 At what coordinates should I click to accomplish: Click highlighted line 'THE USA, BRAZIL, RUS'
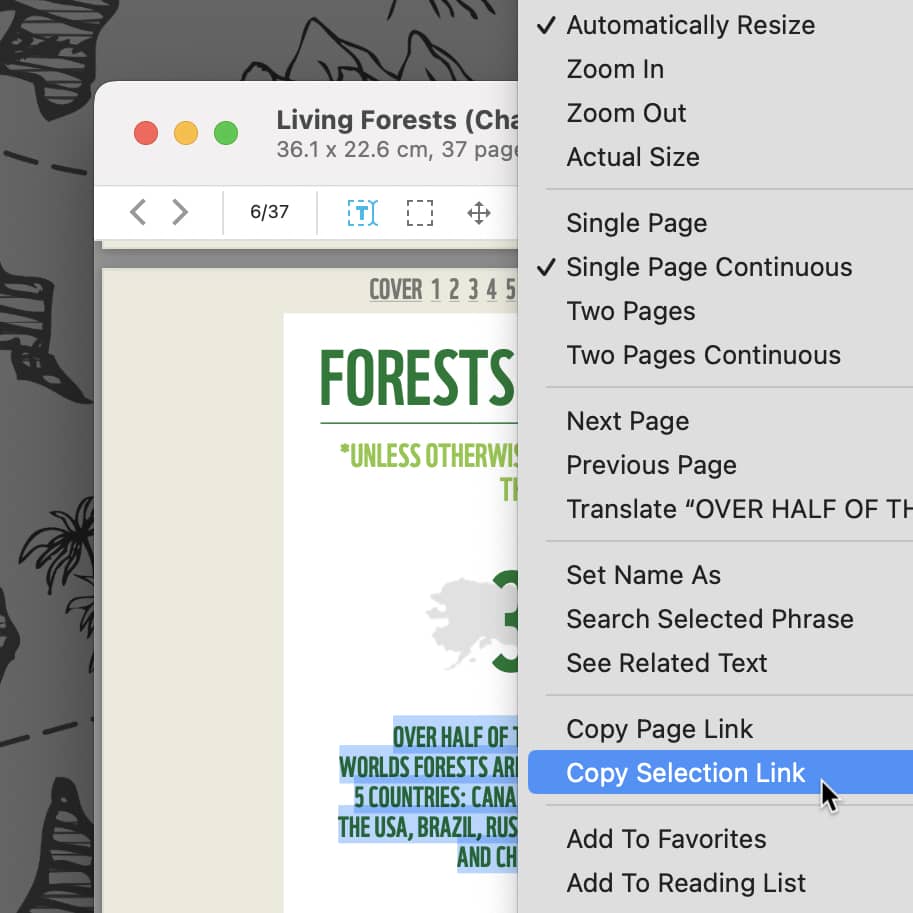pos(427,827)
